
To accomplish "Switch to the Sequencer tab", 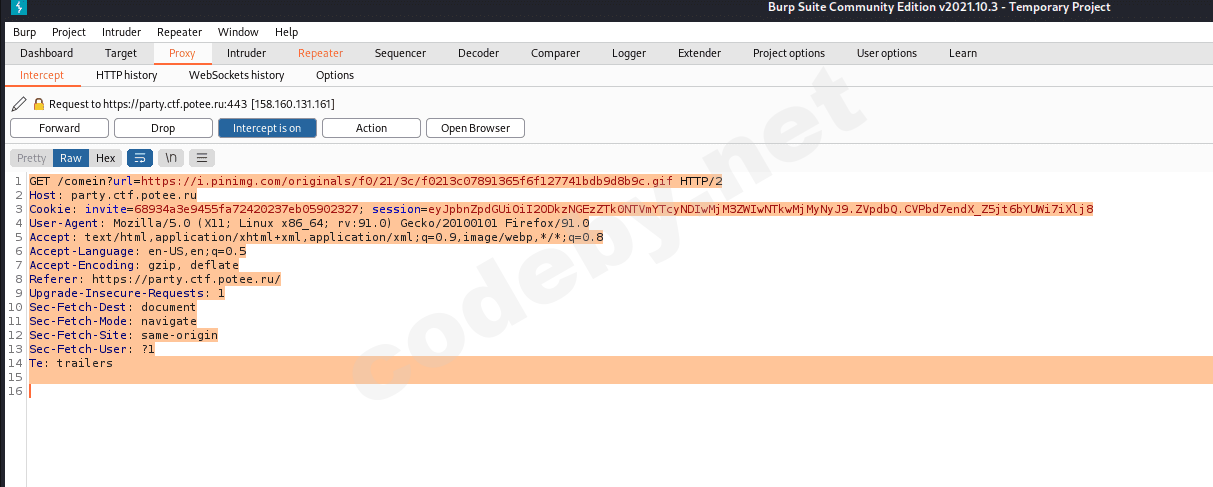I will (x=400, y=53).
